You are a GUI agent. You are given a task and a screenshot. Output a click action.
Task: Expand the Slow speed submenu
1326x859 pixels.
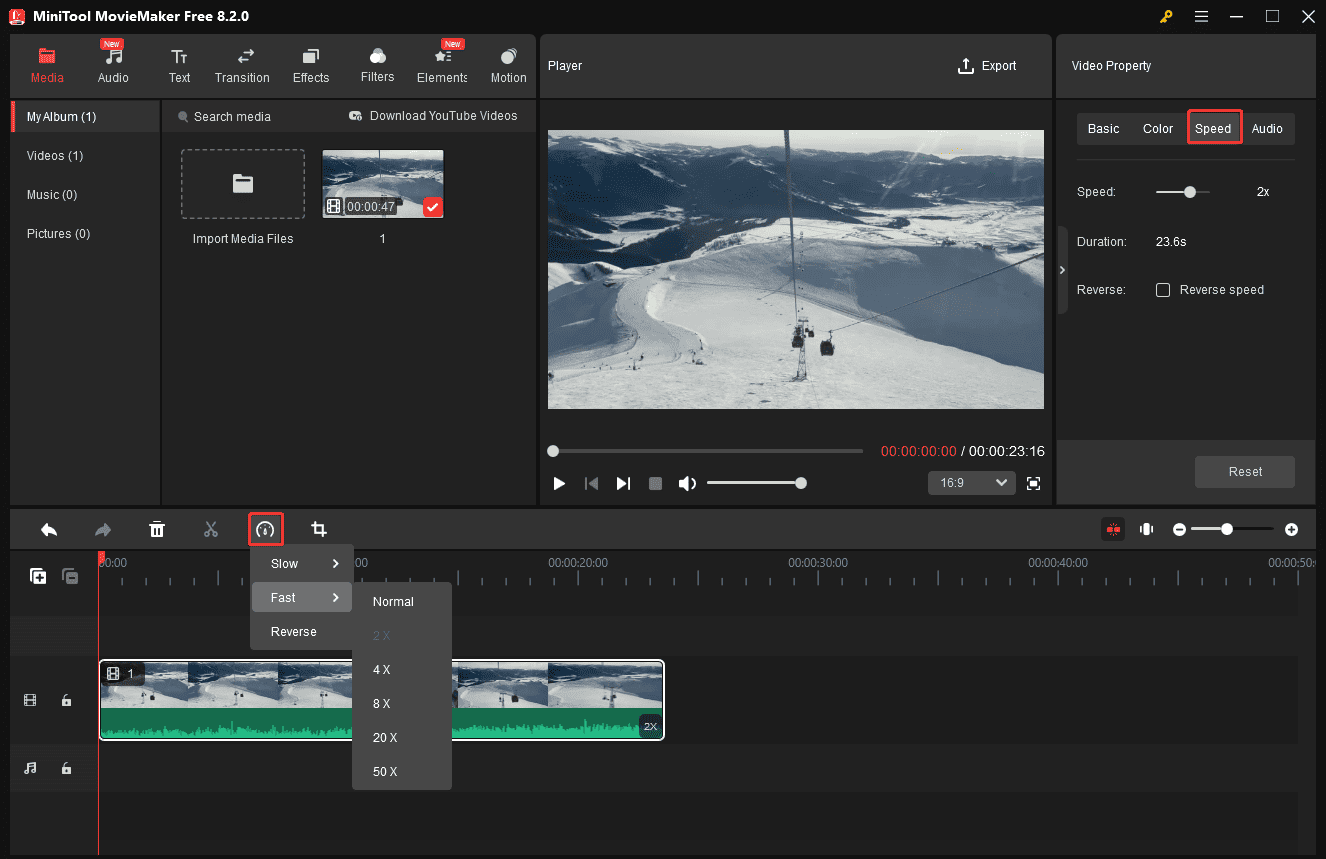coord(302,564)
